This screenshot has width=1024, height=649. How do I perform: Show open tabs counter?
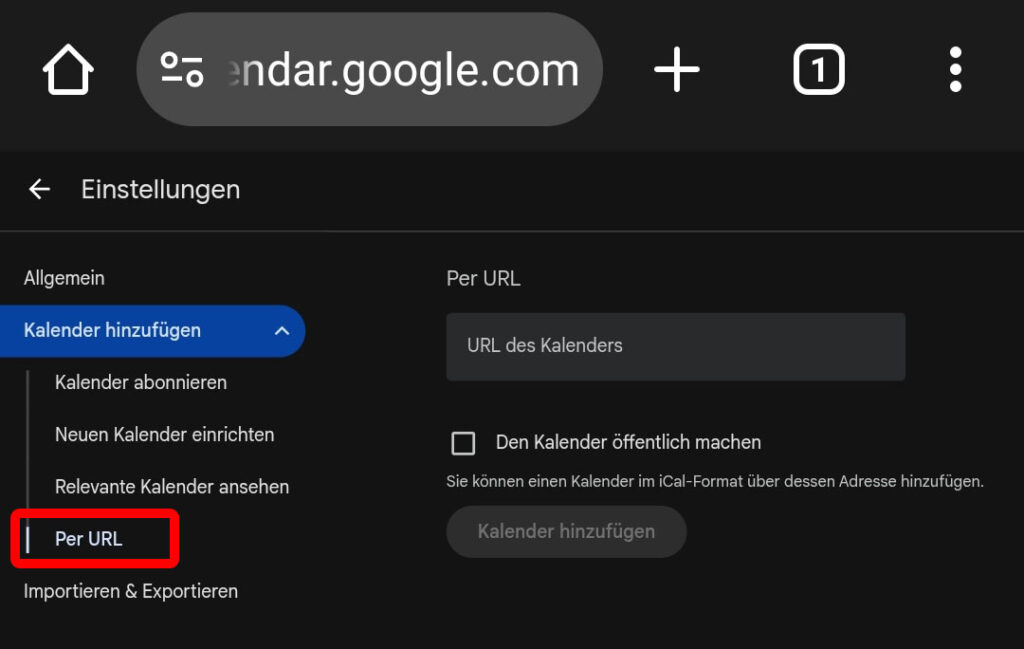819,69
